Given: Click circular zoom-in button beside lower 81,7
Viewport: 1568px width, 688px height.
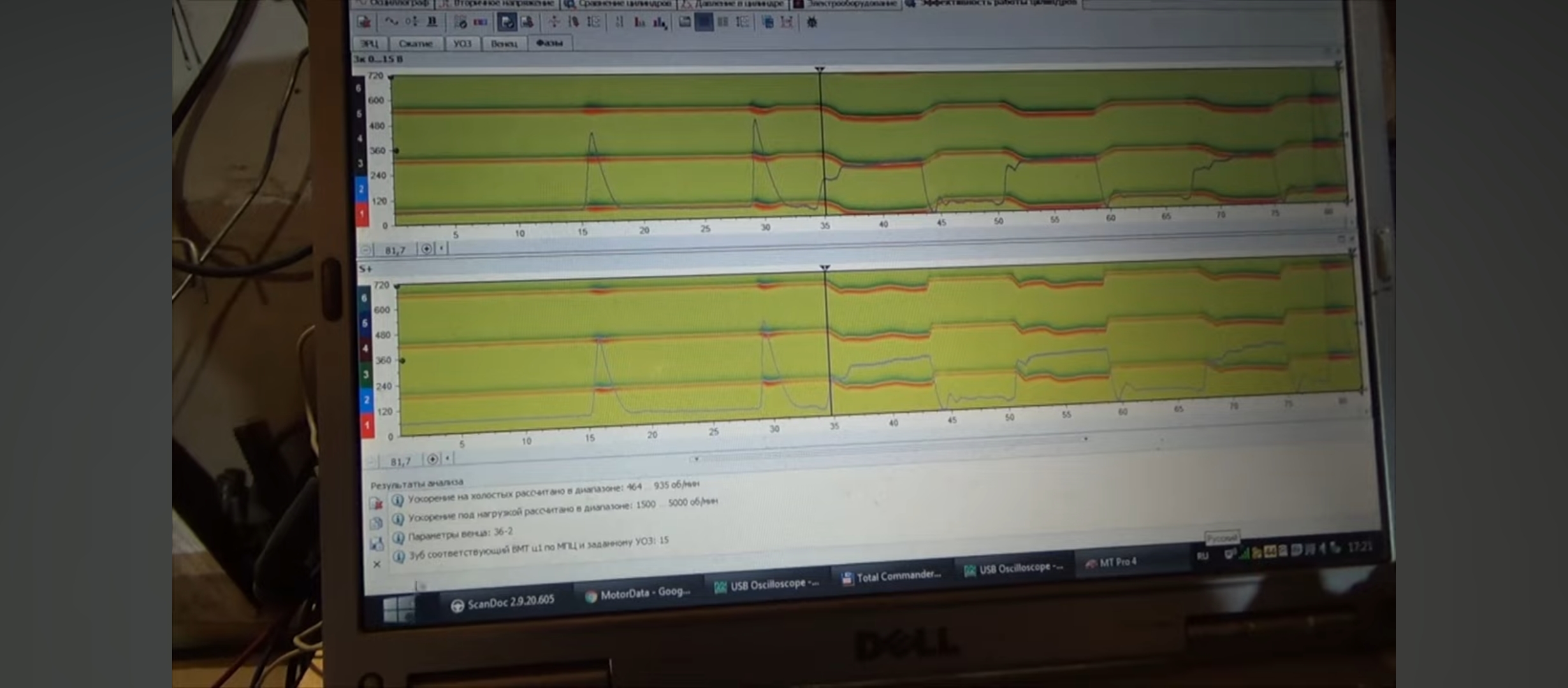Looking at the screenshot, I should 432,459.
